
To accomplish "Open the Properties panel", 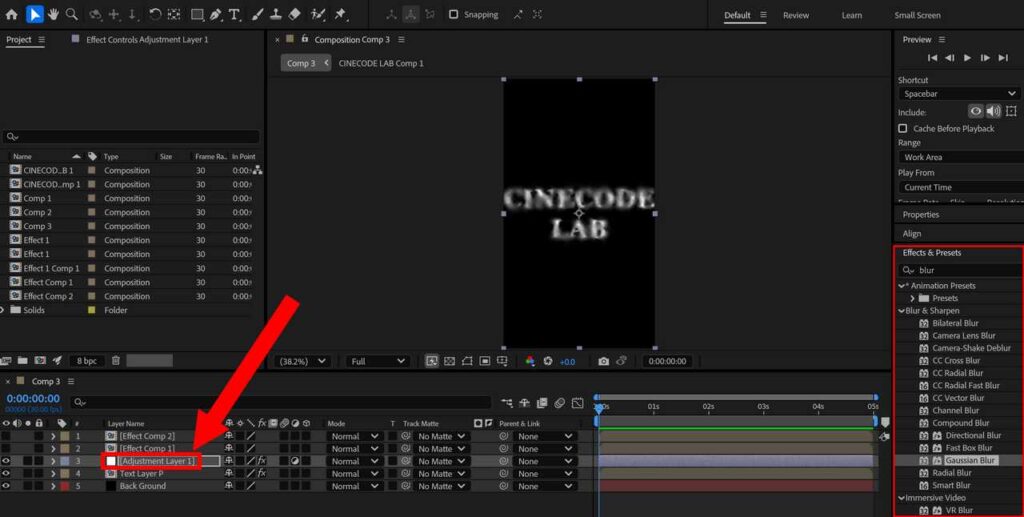I will point(921,215).
